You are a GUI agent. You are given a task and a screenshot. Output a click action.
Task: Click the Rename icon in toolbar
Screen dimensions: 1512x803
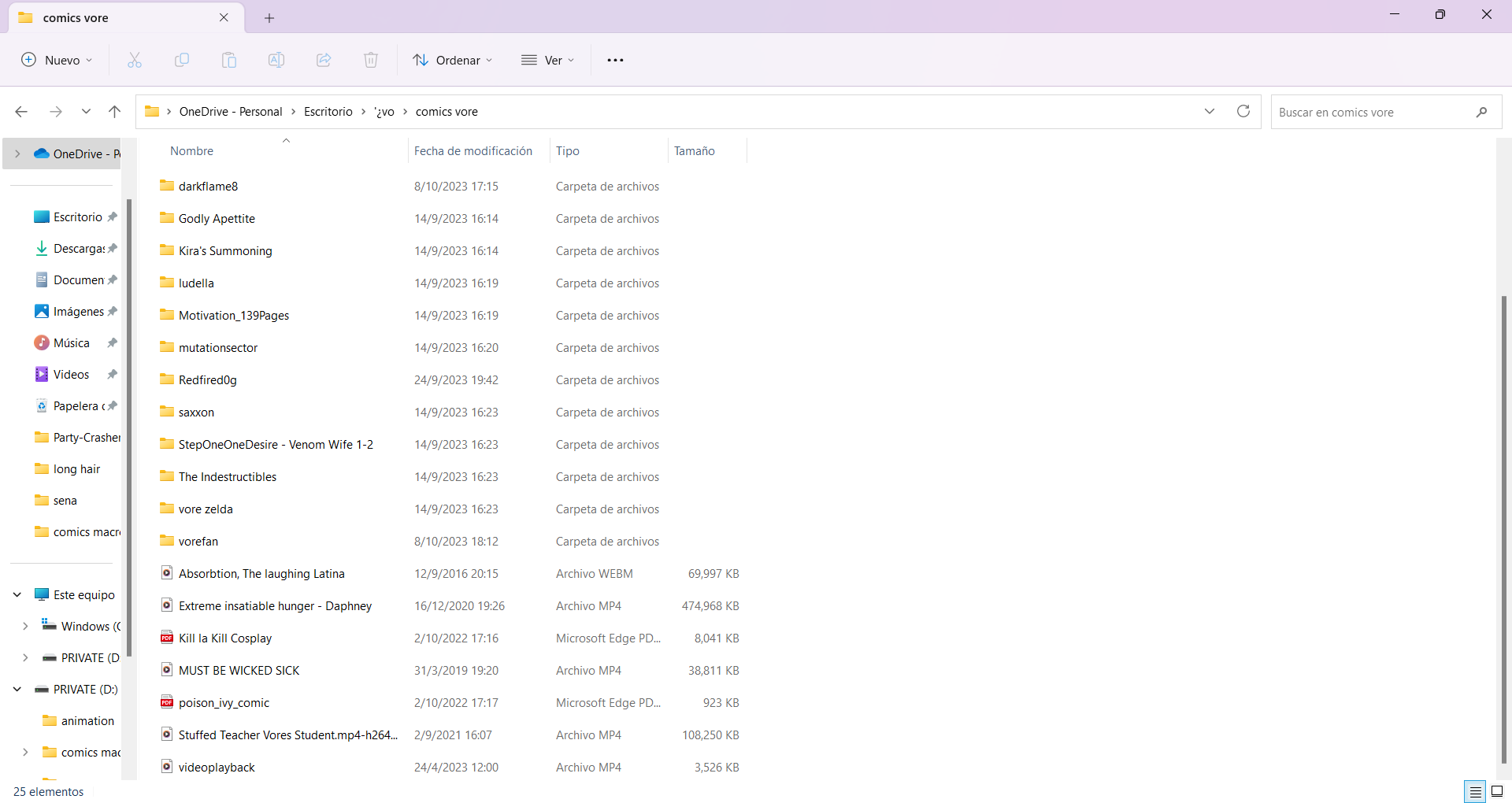(x=276, y=60)
